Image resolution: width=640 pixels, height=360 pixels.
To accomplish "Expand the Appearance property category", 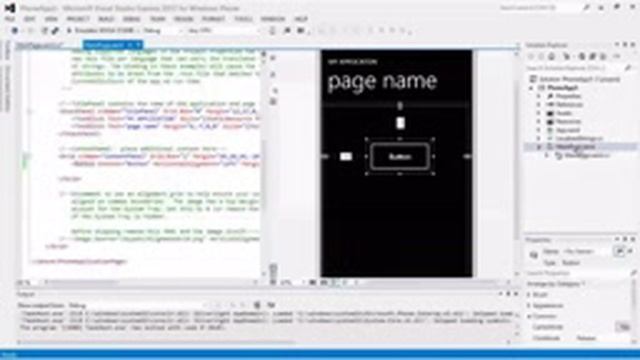I will [529, 305].
